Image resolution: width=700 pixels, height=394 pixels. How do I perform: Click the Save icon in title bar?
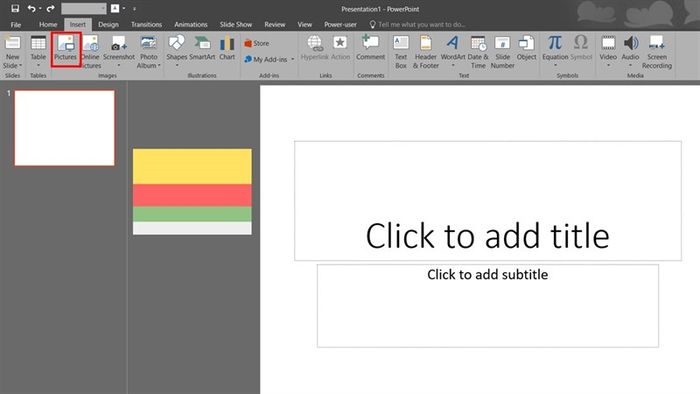[15, 8]
